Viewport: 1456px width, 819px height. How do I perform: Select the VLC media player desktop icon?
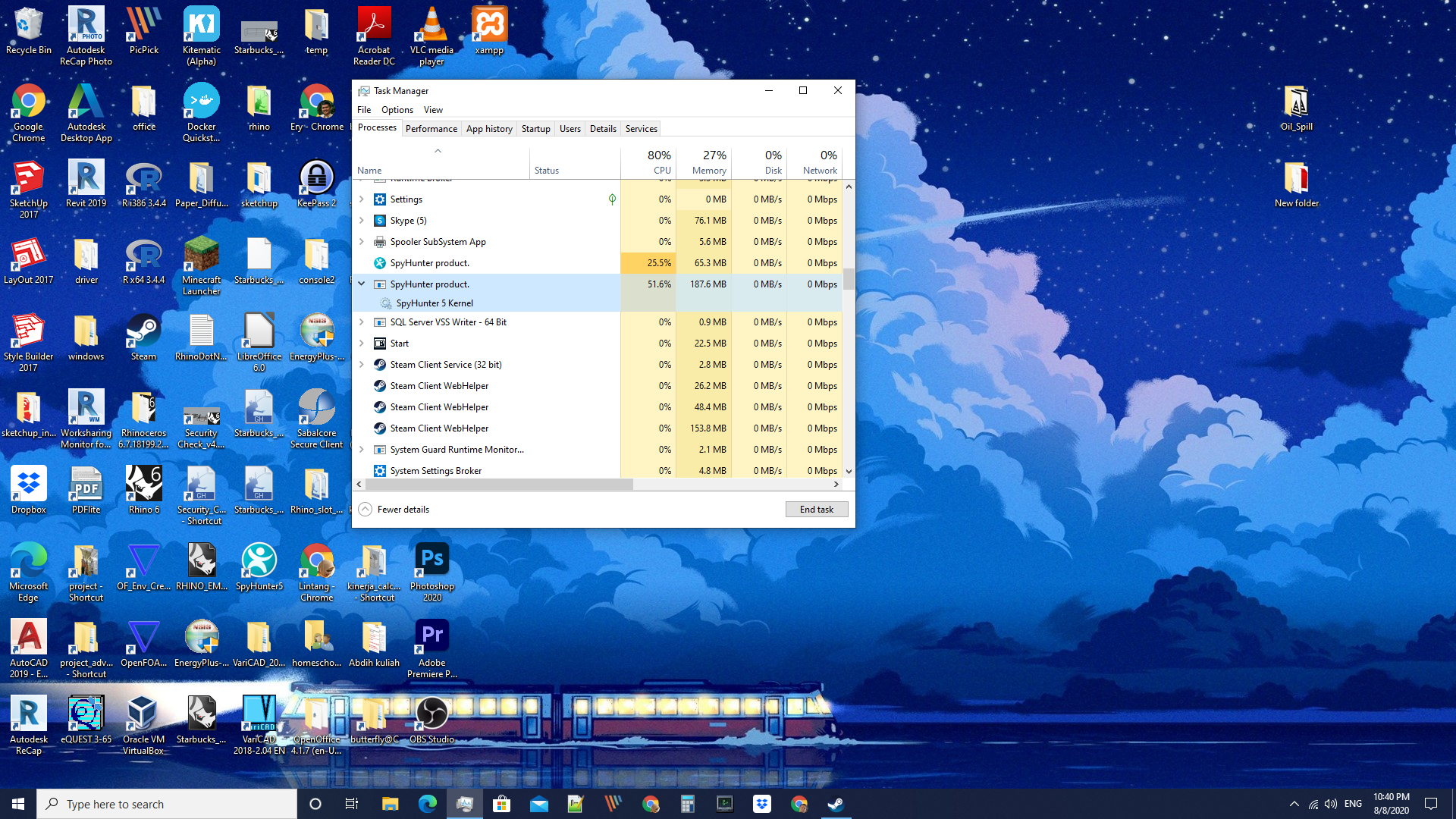431,36
